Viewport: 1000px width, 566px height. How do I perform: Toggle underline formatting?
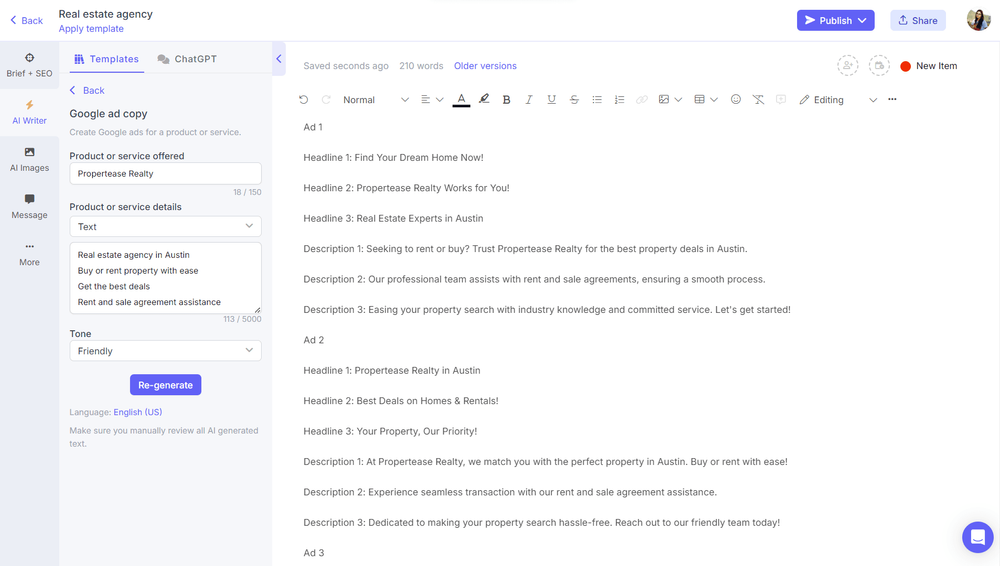552,100
